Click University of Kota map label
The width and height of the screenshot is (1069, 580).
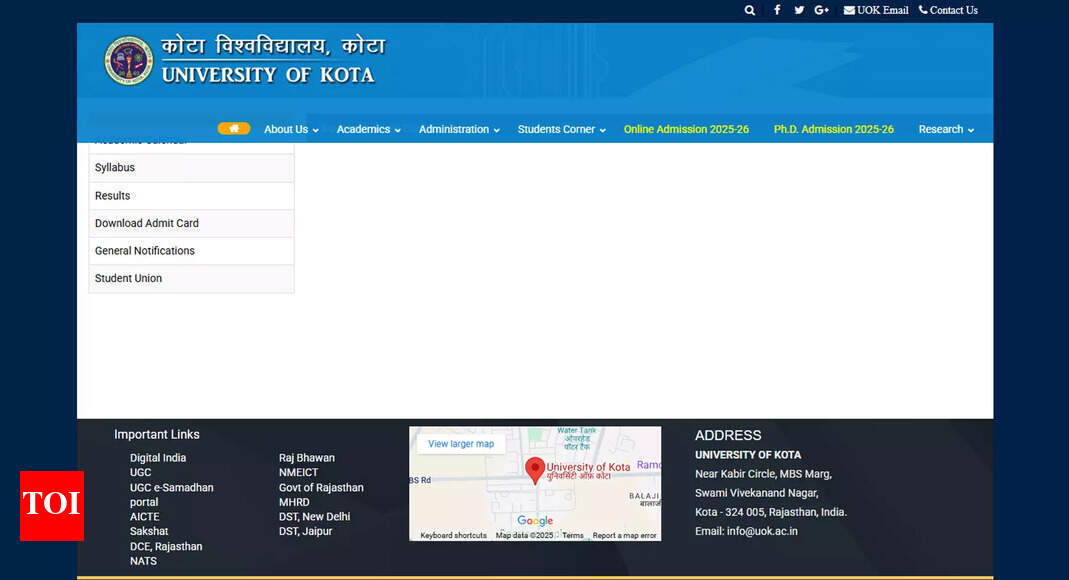tap(588, 467)
